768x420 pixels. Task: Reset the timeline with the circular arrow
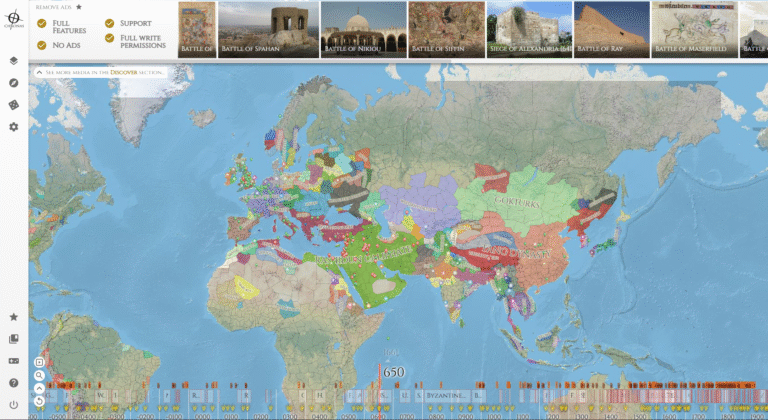pos(39,401)
